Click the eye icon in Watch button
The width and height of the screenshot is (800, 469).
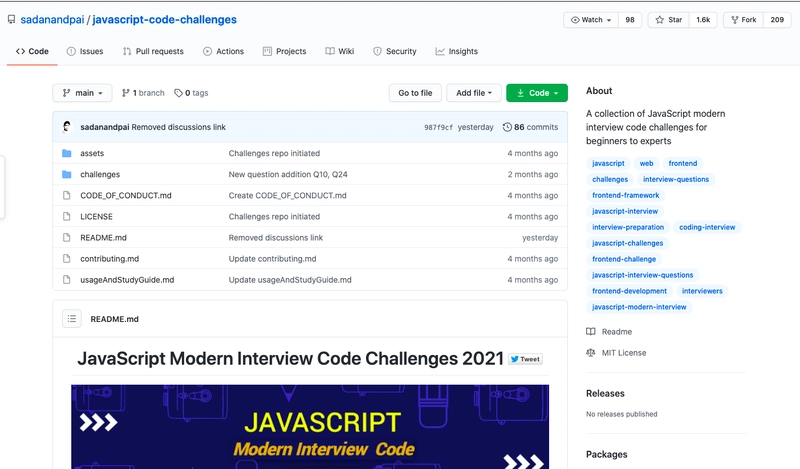pos(575,20)
